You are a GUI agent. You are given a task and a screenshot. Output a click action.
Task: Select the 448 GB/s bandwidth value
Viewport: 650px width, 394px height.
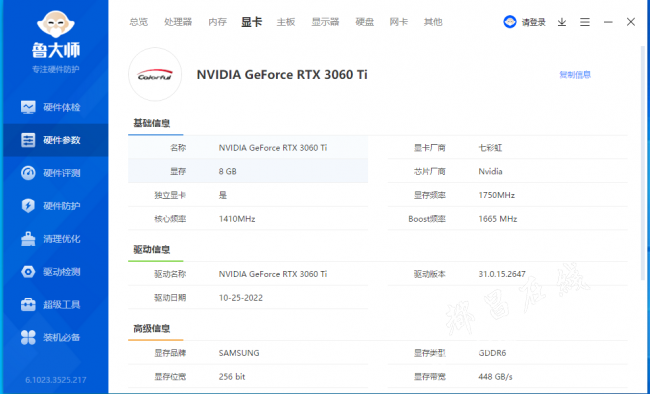point(495,377)
